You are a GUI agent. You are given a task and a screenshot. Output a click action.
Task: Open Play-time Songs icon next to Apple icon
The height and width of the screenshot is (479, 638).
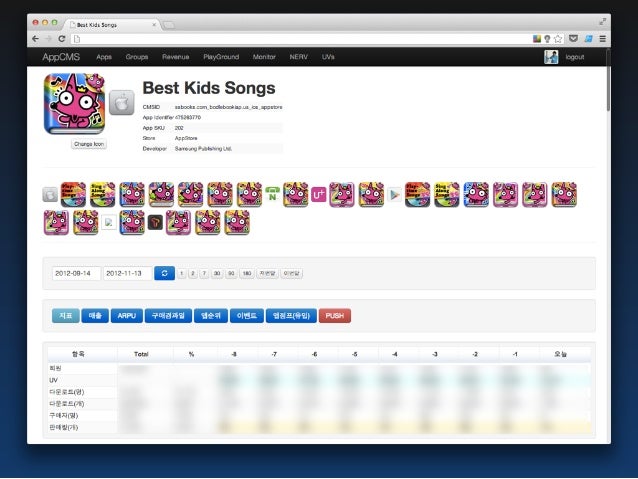click(73, 195)
